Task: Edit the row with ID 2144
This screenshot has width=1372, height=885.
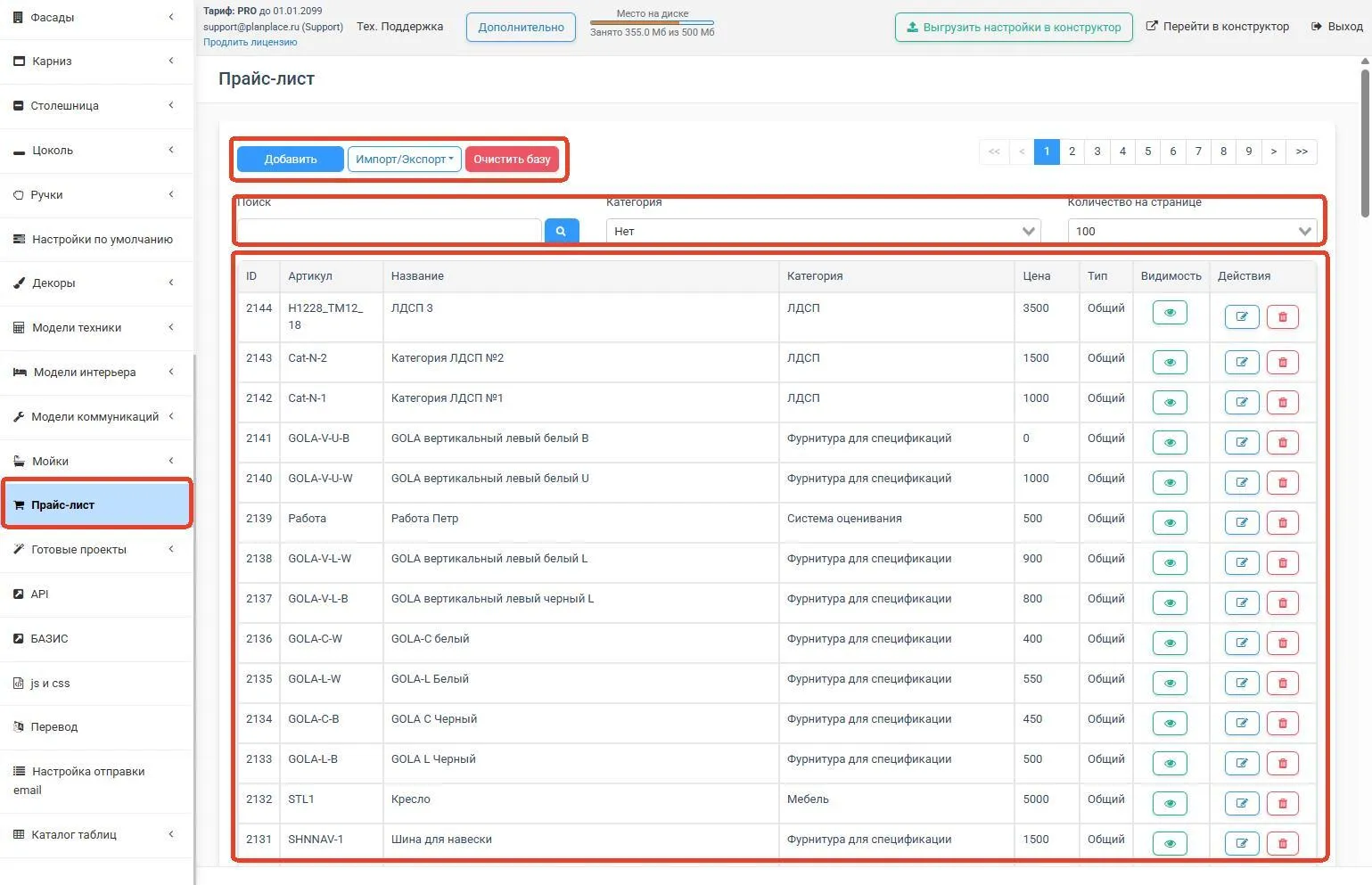Action: click(1241, 316)
